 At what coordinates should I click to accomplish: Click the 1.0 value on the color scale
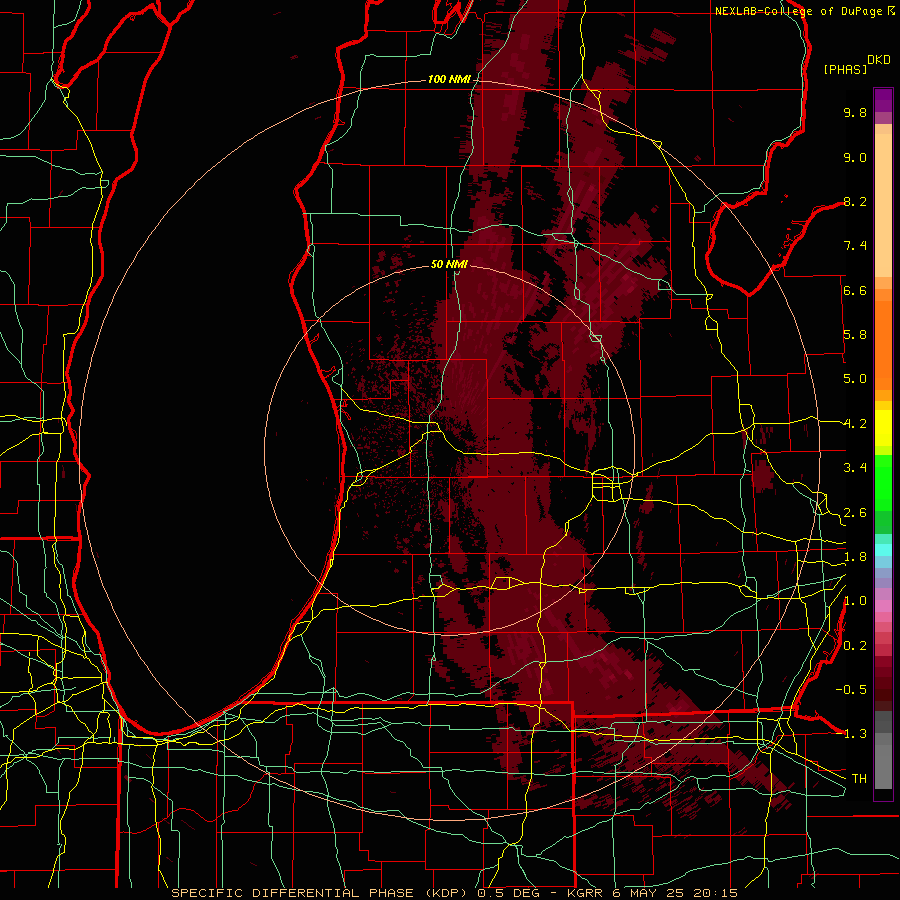pyautogui.click(x=855, y=602)
